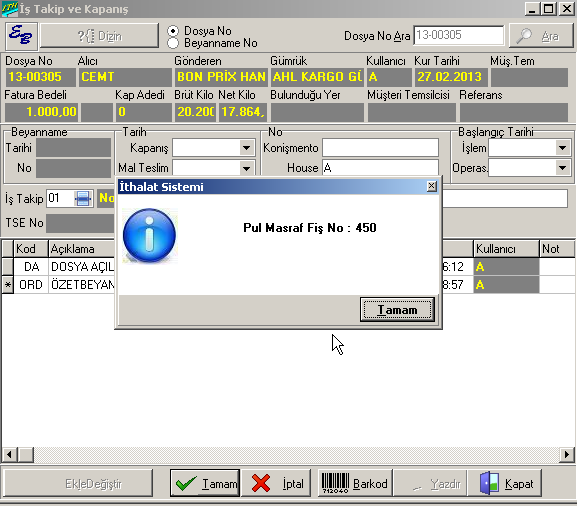This screenshot has height=506, width=577.
Task: Click the red X İptal button
Action: point(276,483)
